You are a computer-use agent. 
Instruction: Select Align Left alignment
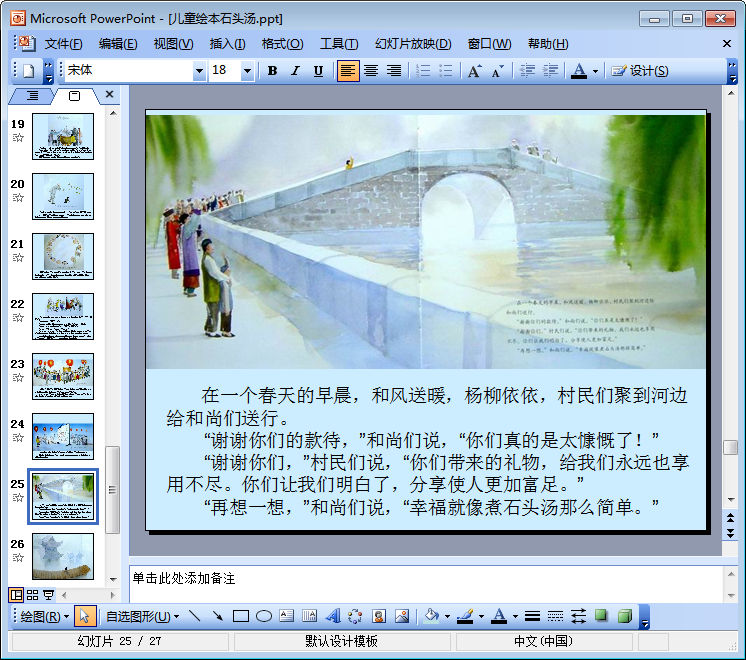tap(348, 71)
